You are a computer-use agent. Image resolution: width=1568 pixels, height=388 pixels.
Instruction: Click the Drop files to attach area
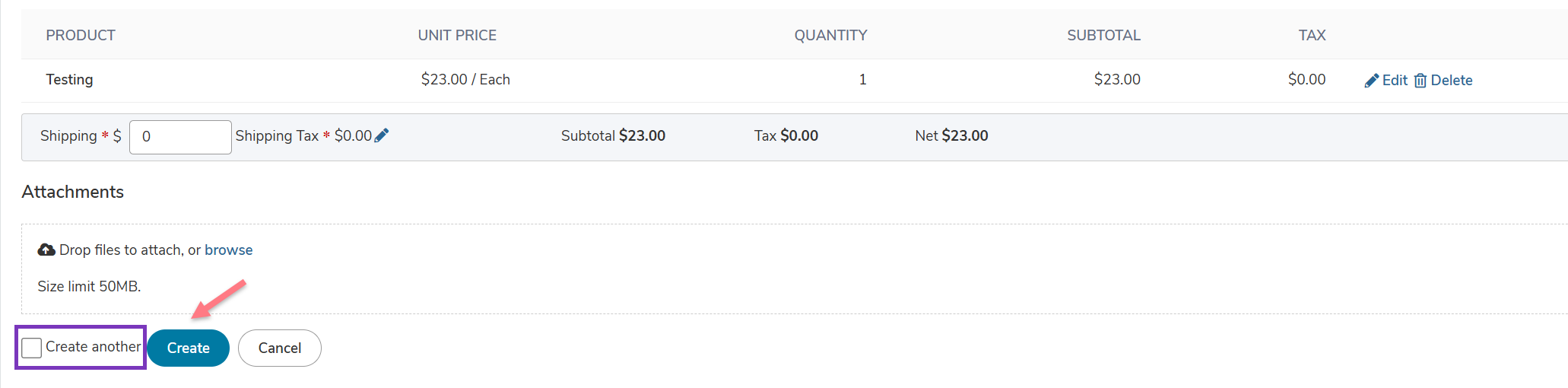point(795,269)
